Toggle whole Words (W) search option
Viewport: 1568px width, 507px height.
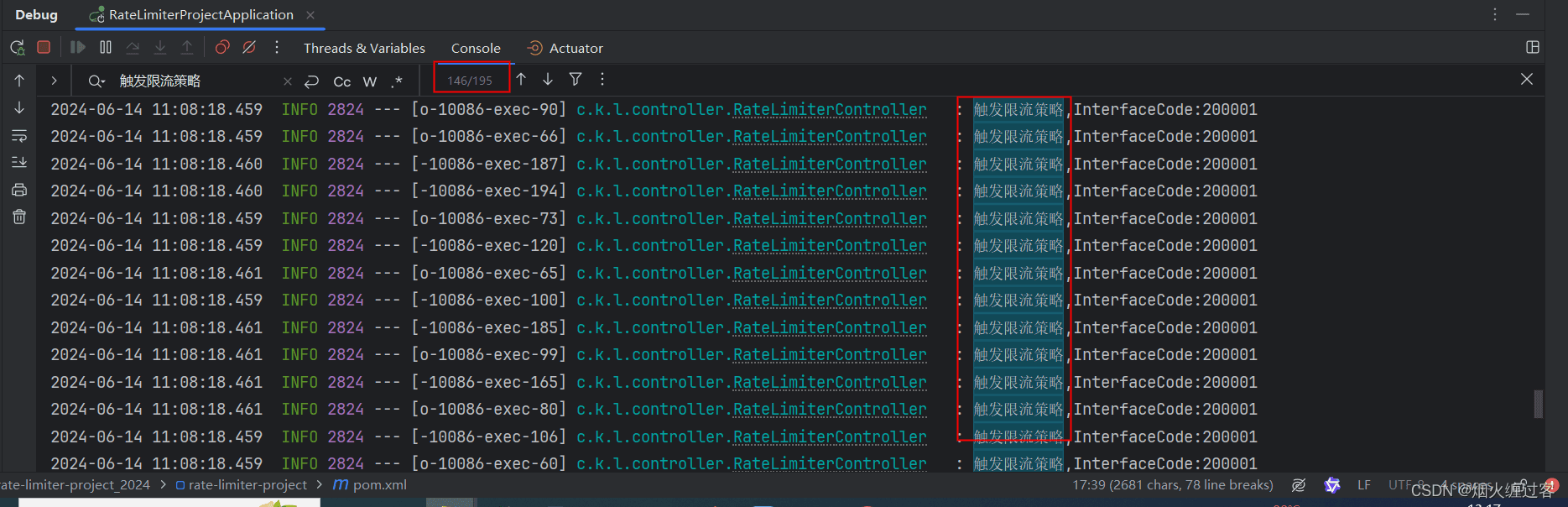point(370,81)
